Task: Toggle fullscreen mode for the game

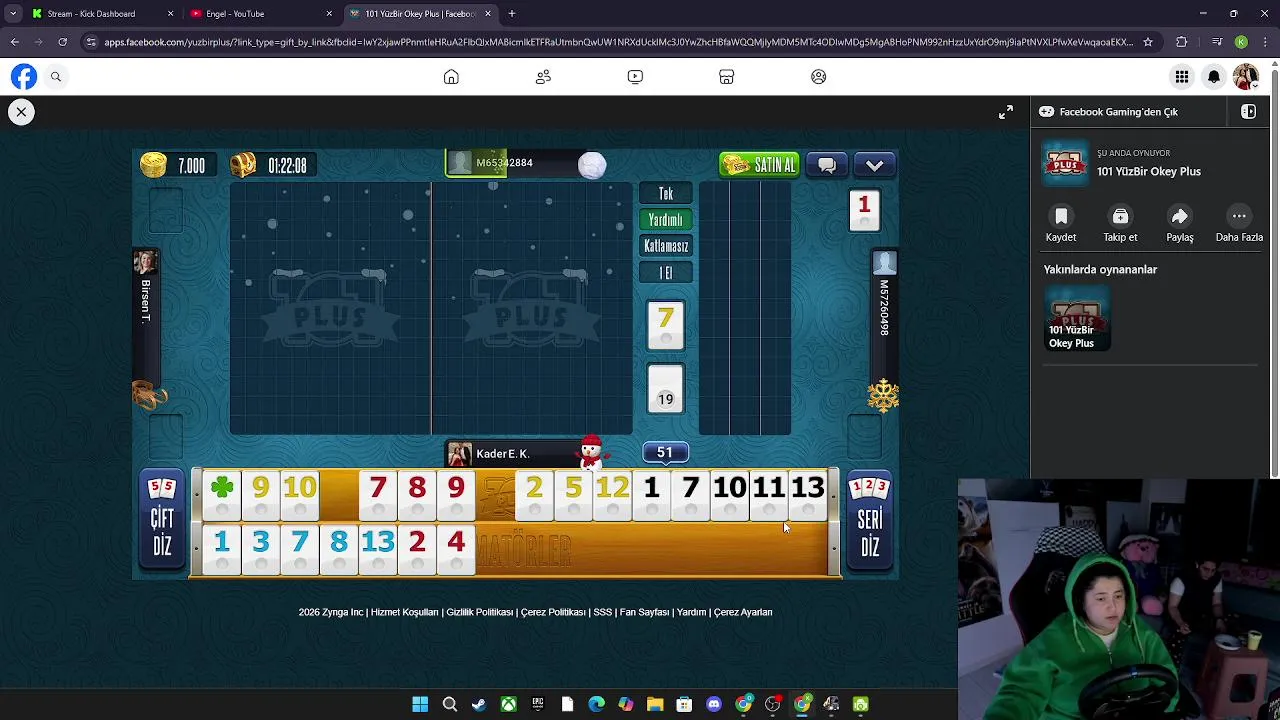Action: [1006, 112]
